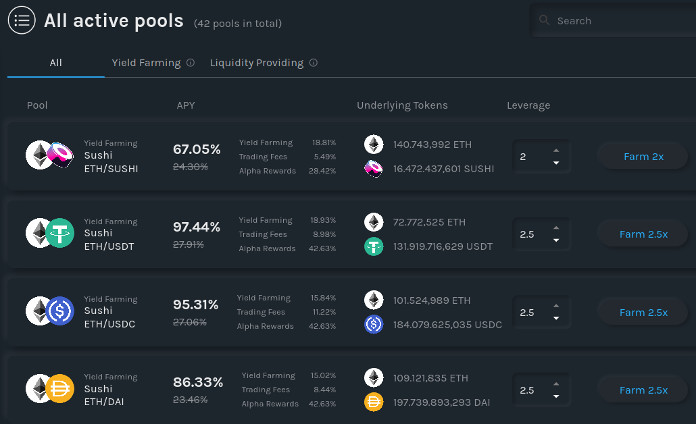Image resolution: width=696 pixels, height=424 pixels.
Task: Select the All tab
Action: [x=55, y=63]
